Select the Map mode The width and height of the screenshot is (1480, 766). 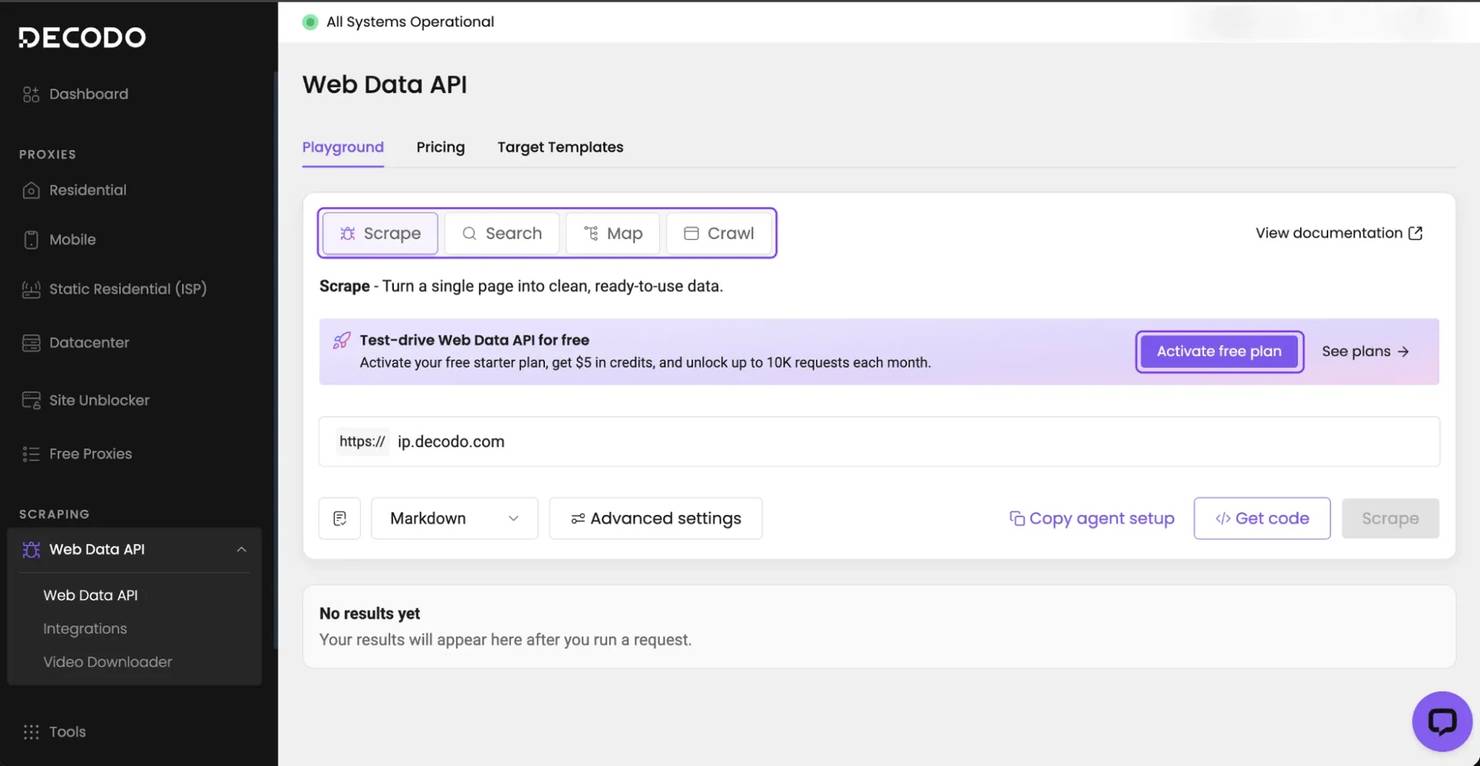(613, 233)
